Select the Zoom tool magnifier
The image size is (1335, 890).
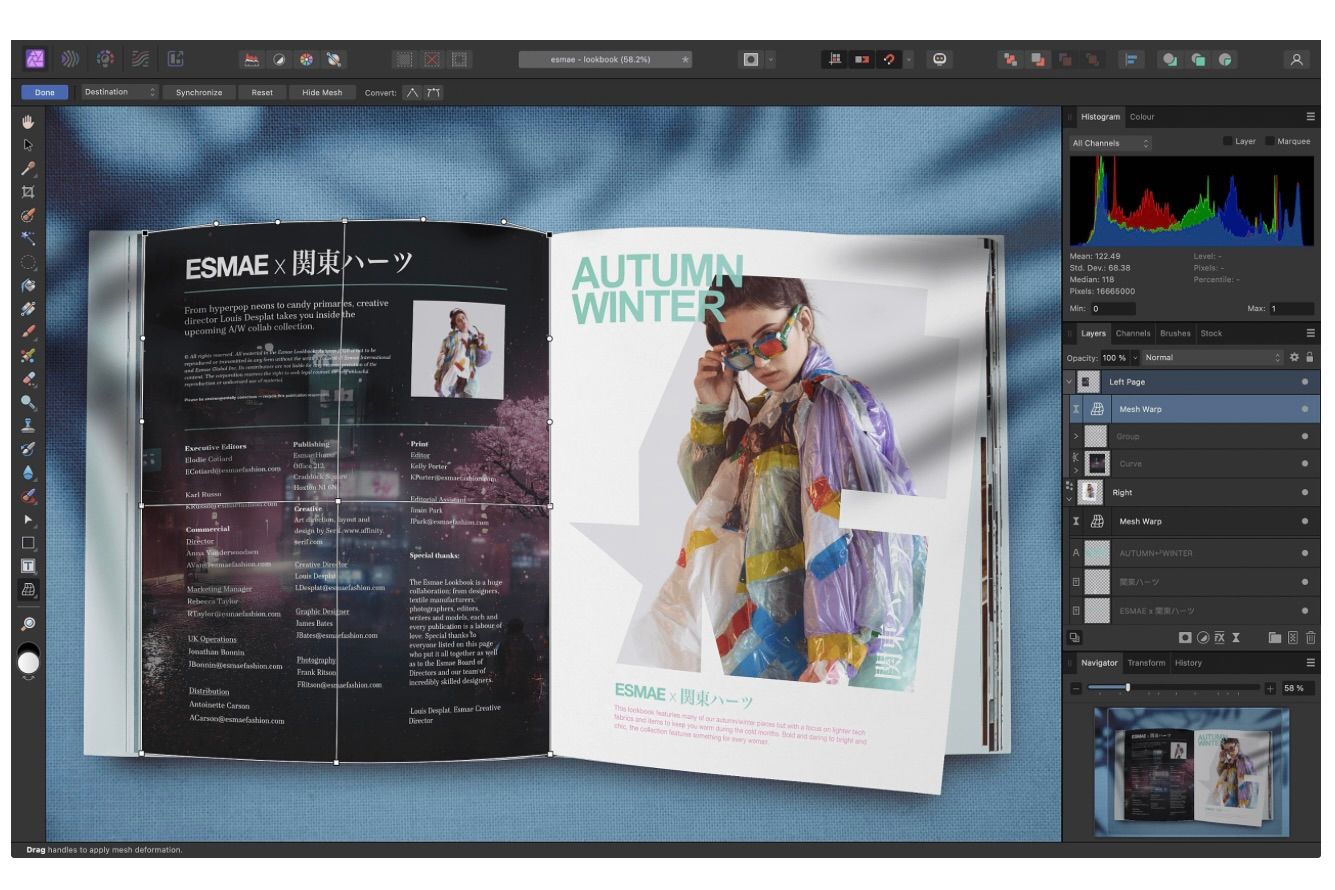[28, 624]
